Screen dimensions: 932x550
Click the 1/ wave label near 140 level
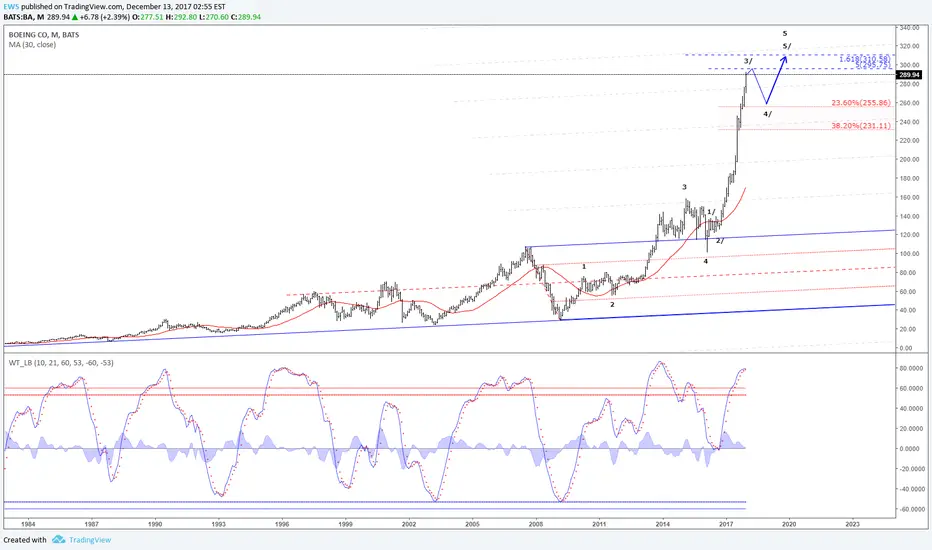tap(711, 212)
